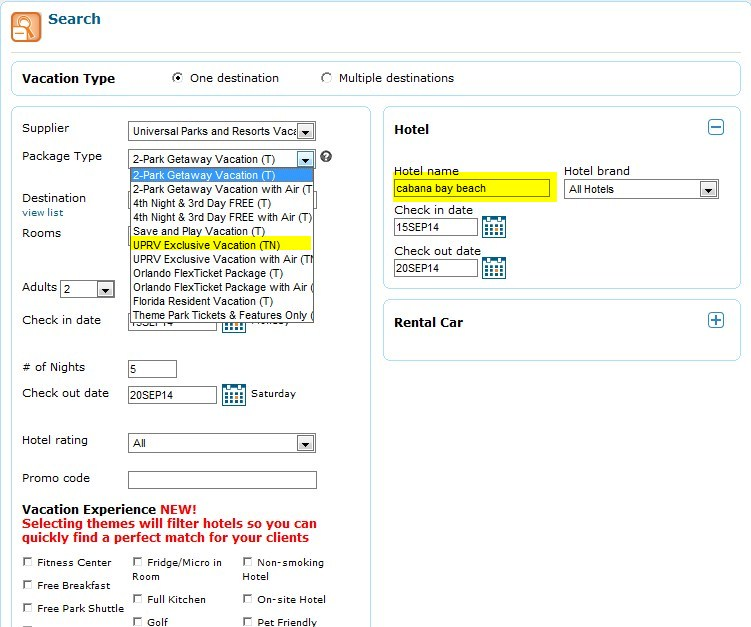
Task: Enable the Free Breakfast checkbox
Action: [28, 585]
